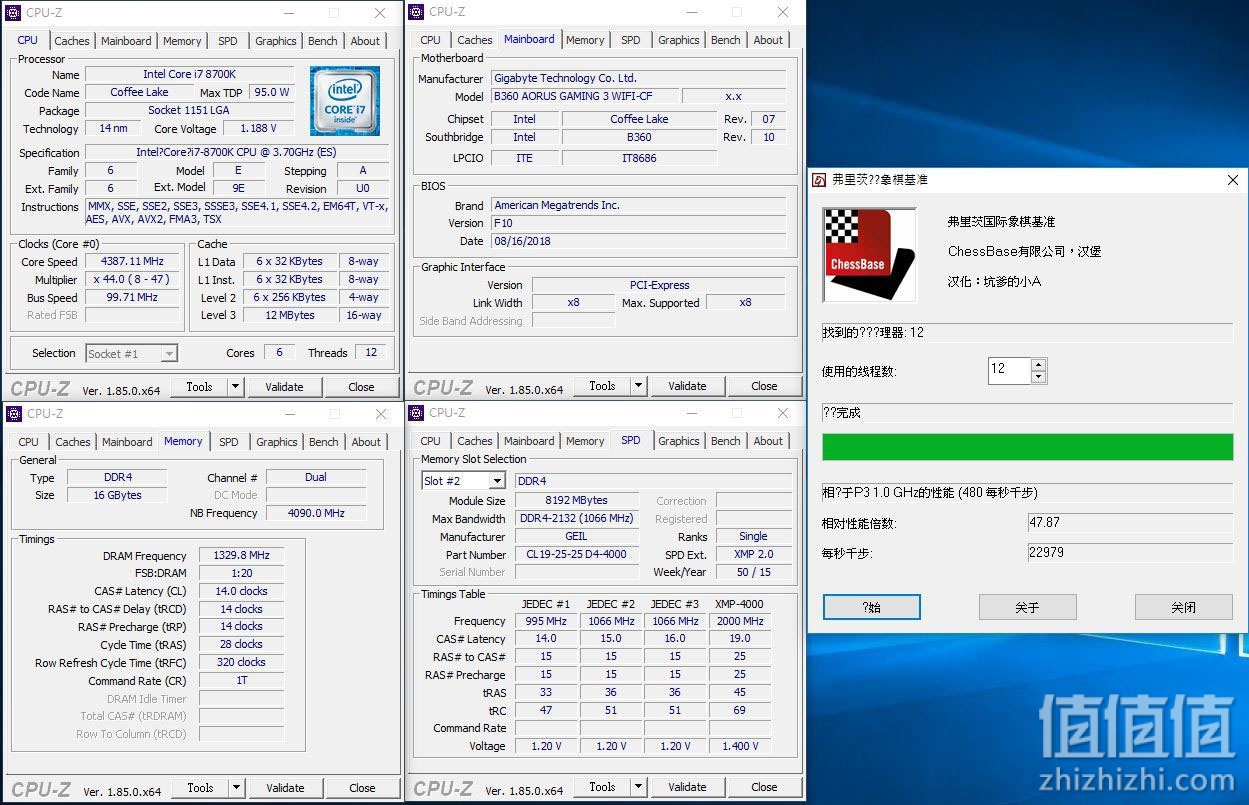Open the Bench tab in the CPU window
The width and height of the screenshot is (1249, 805).
(x=323, y=41)
